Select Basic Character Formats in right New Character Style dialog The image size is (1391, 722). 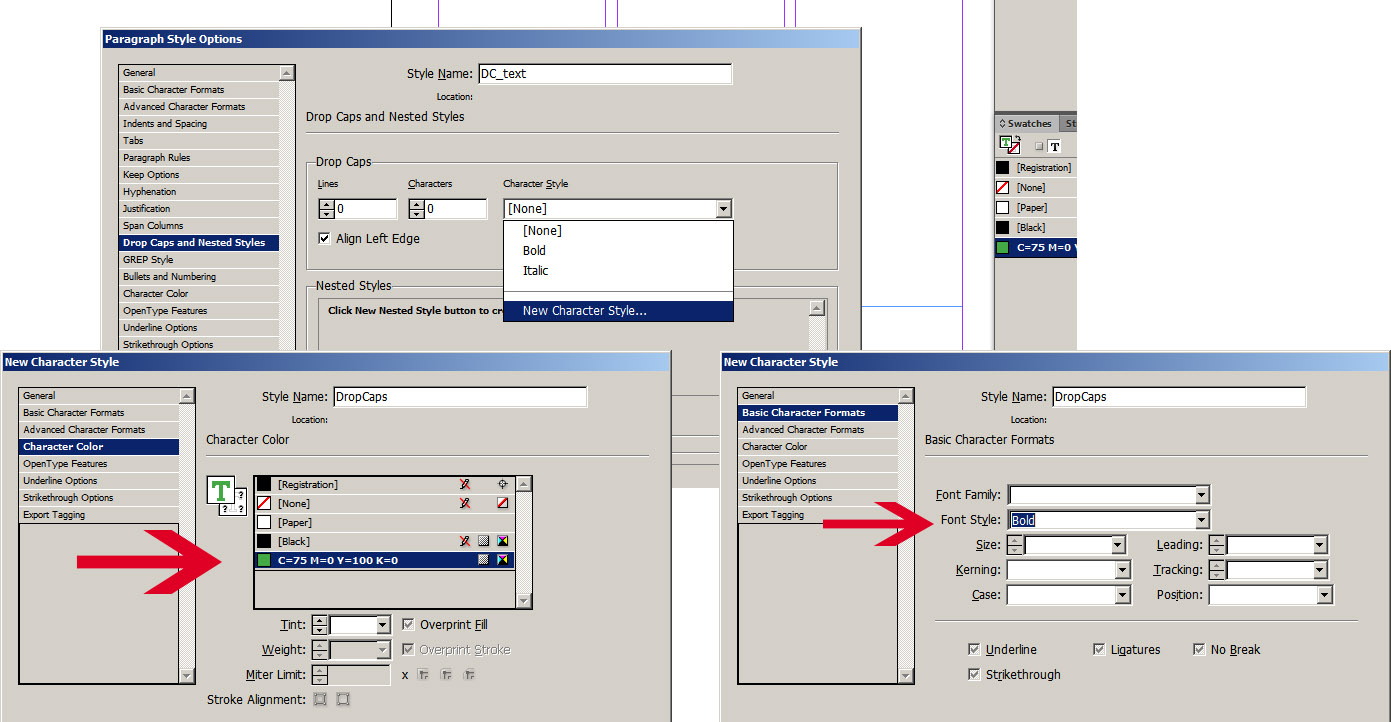pos(818,413)
